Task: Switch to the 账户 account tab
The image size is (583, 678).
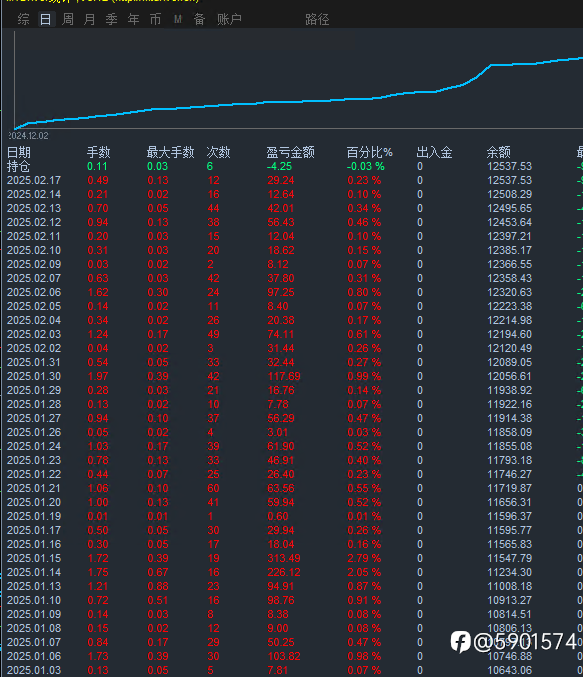Action: click(x=229, y=19)
